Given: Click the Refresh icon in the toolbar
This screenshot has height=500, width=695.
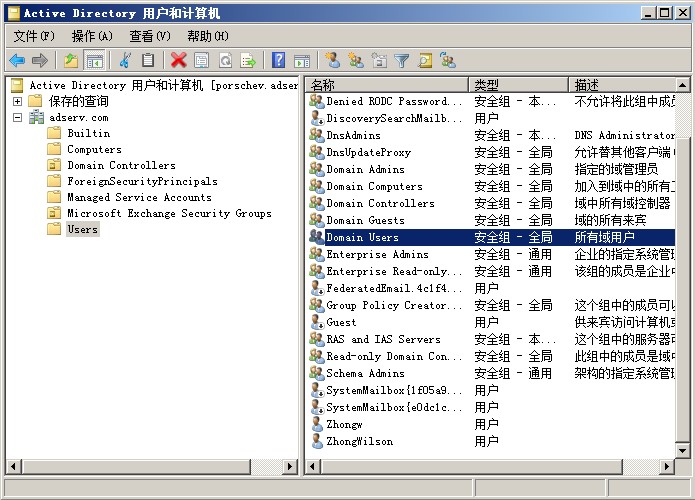Looking at the screenshot, I should (226, 60).
